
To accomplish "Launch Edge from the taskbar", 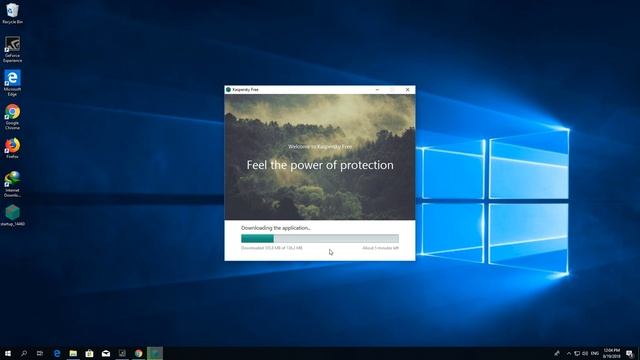I will [57, 353].
